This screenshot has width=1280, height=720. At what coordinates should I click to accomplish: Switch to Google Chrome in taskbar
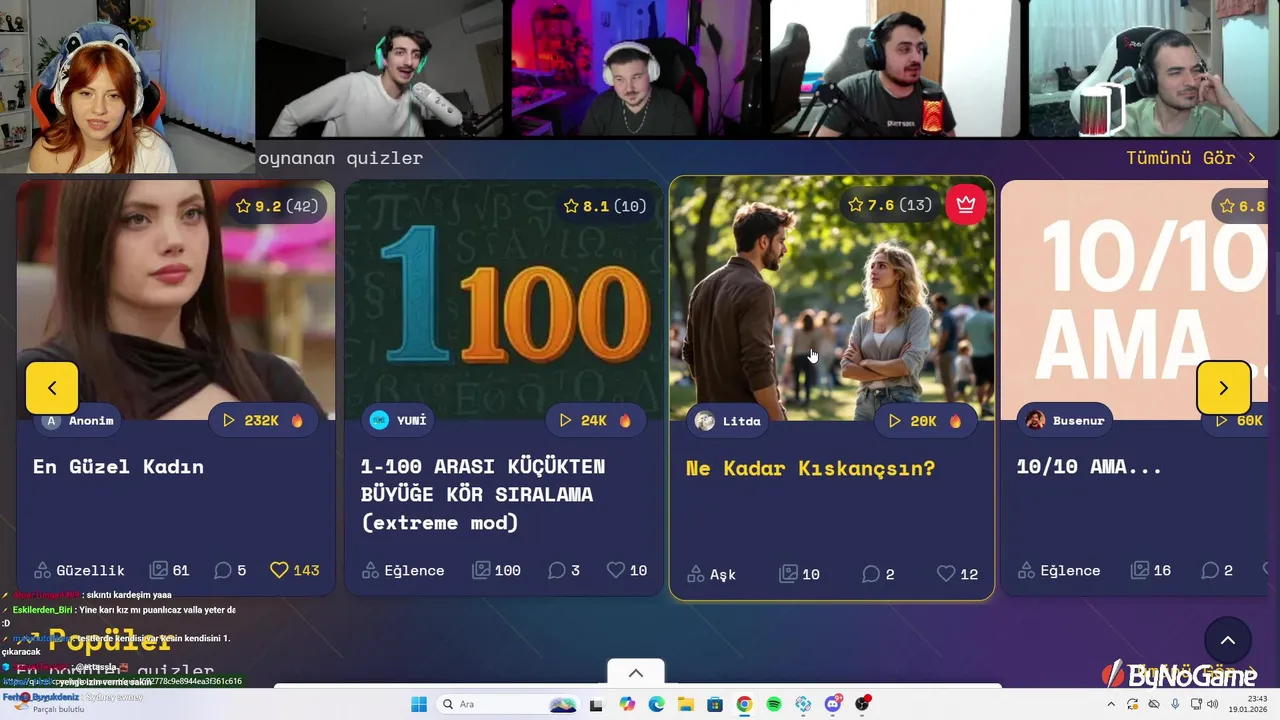(744, 704)
